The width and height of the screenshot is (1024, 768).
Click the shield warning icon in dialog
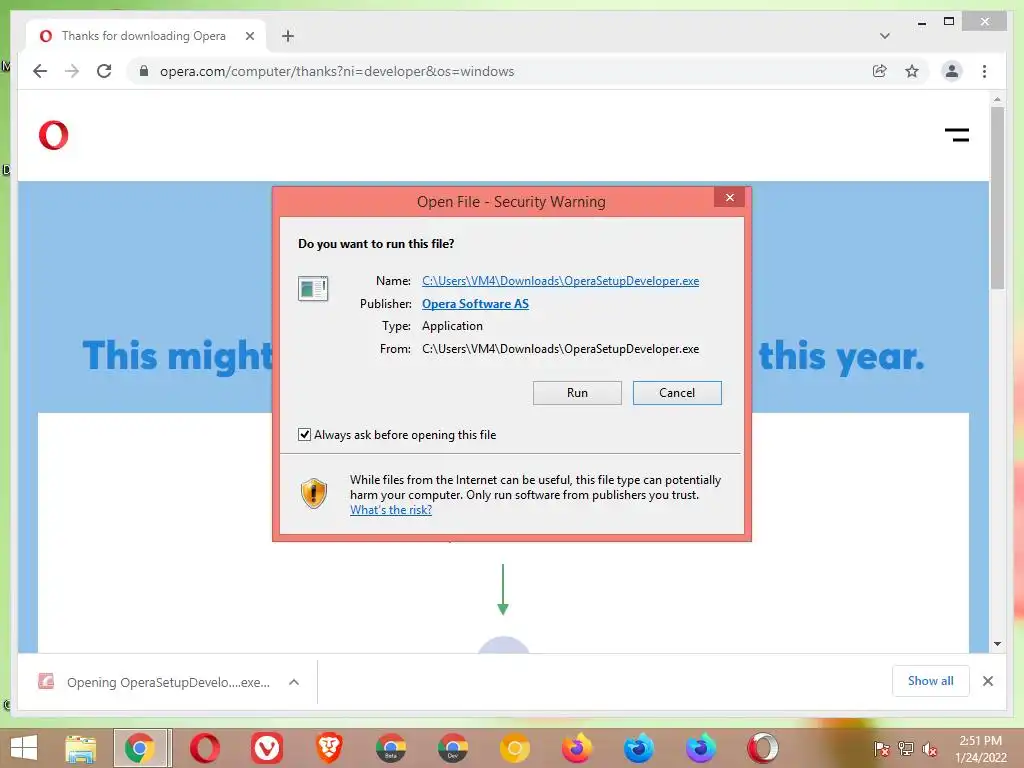314,493
